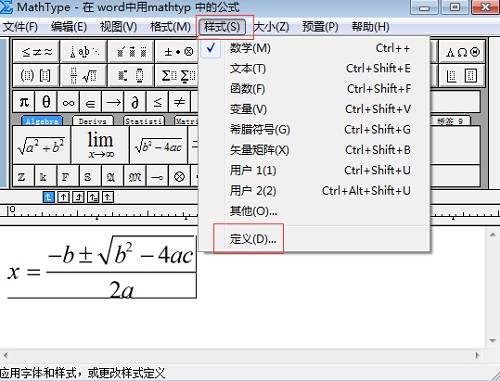Click the x in the quadratic formula
The width and height of the screenshot is (500, 381).
point(14,272)
